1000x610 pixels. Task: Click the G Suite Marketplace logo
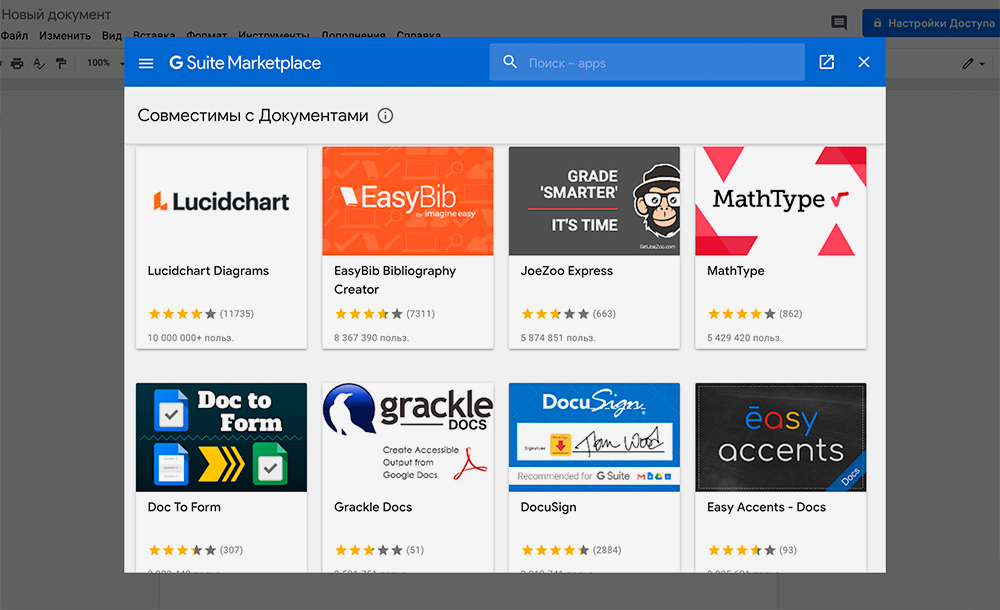coord(245,63)
